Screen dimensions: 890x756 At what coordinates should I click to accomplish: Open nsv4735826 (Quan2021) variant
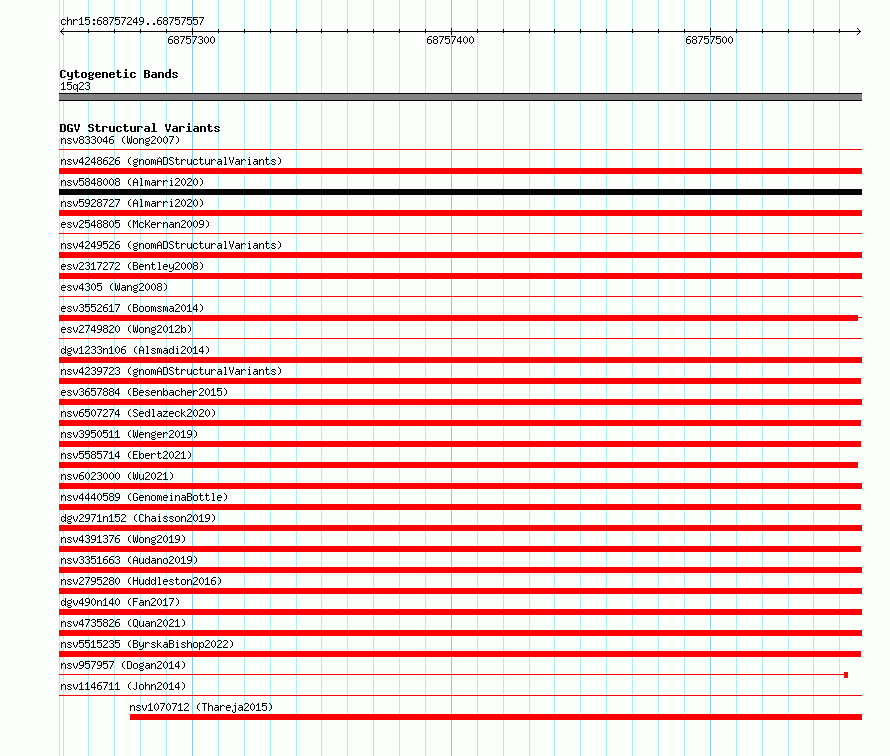click(x=123, y=623)
